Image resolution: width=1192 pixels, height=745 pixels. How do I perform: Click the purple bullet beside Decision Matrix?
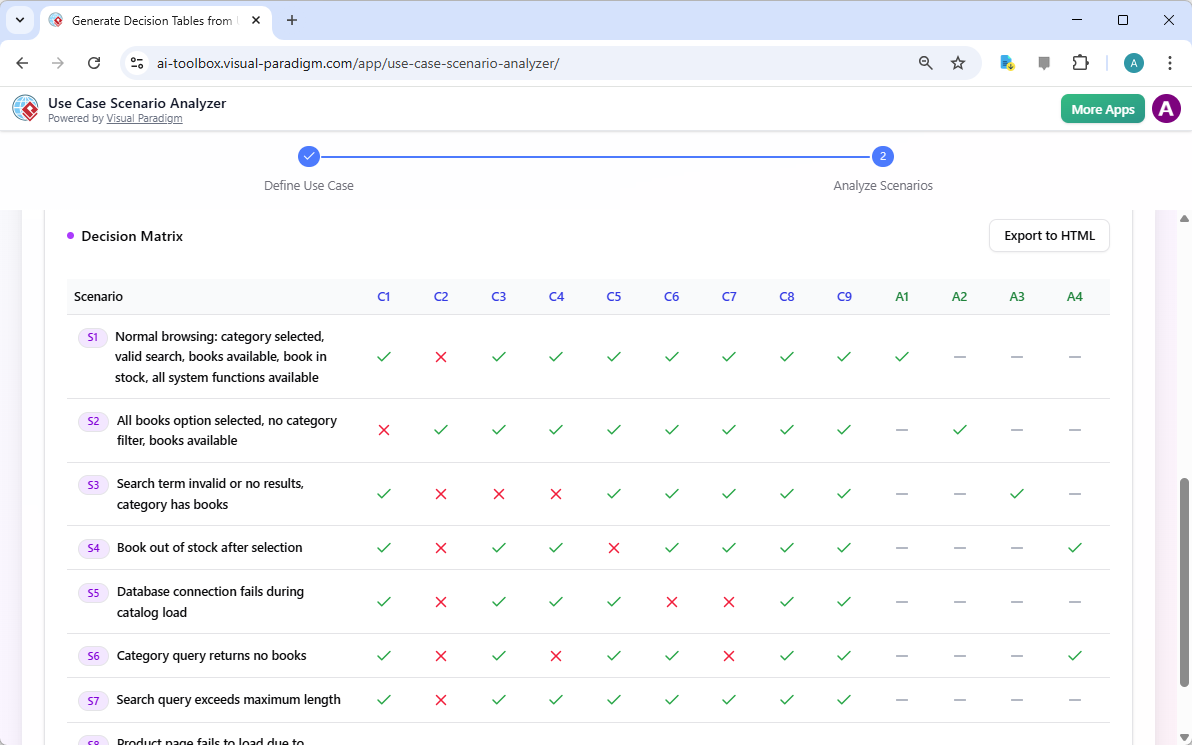click(x=70, y=236)
